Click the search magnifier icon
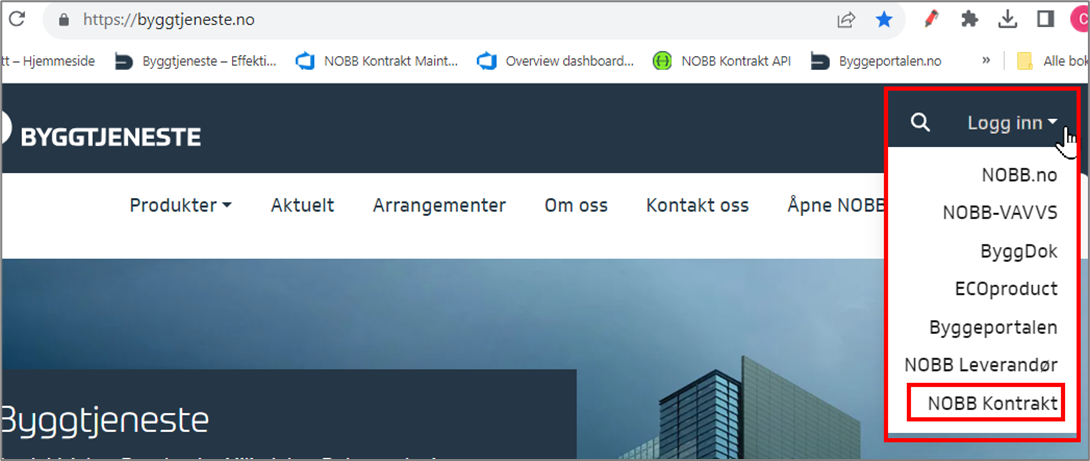 [921, 123]
